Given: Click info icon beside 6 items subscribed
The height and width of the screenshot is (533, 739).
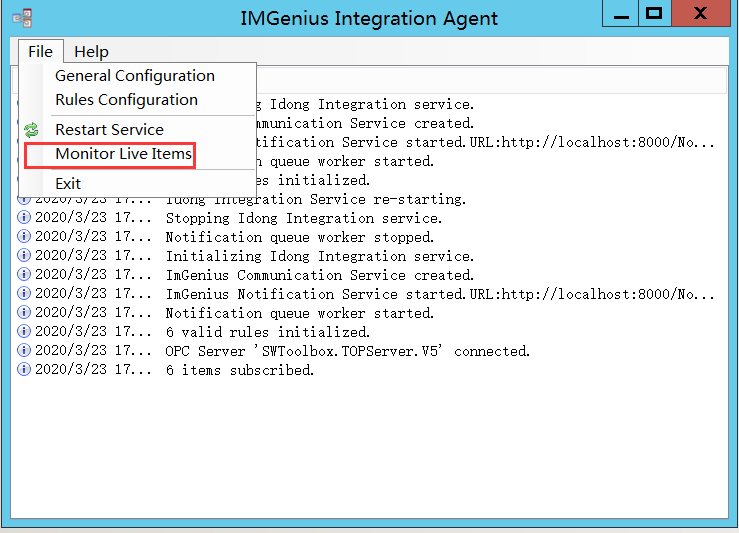Looking at the screenshot, I should [24, 370].
